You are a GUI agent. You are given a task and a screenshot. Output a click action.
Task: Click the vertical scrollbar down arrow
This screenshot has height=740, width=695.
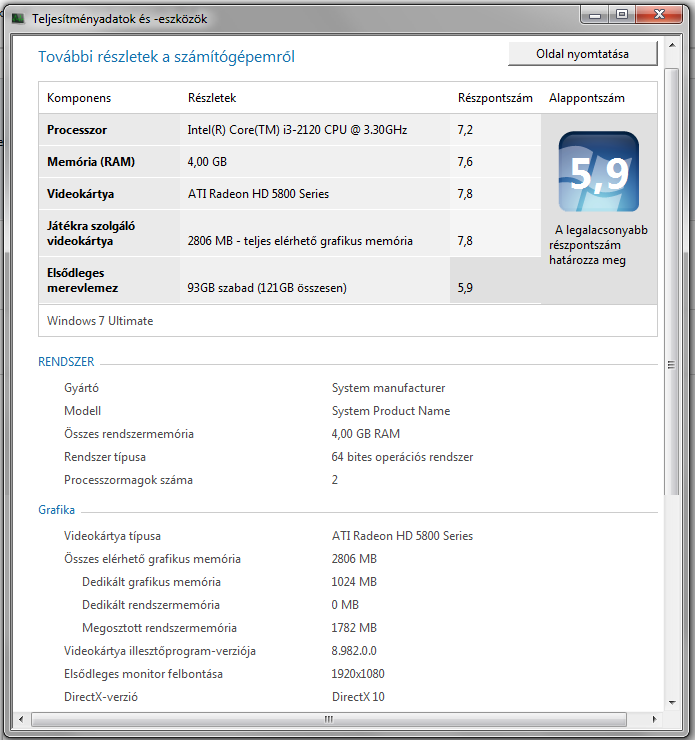coord(672,702)
